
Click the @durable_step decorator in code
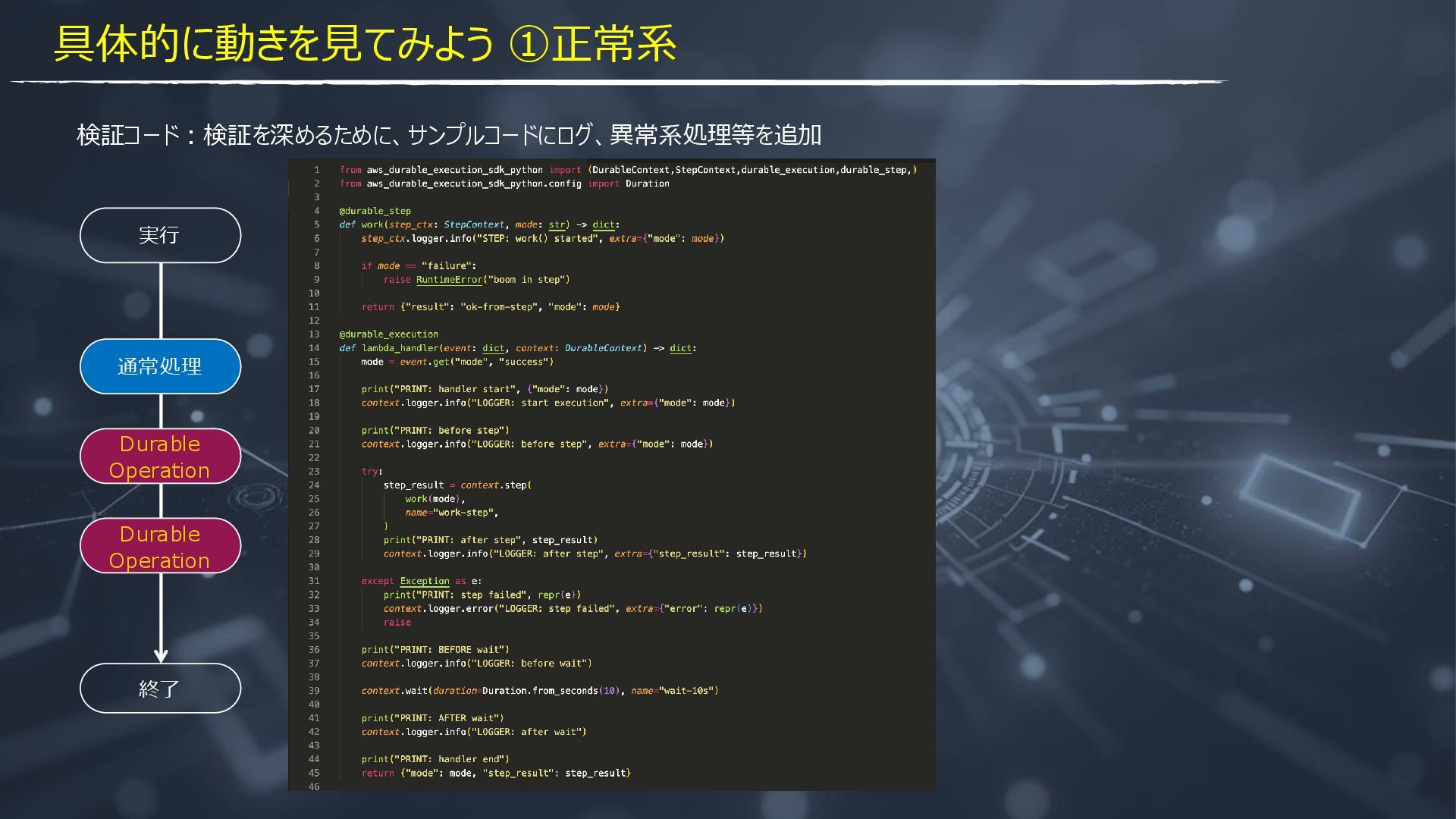[x=375, y=211]
